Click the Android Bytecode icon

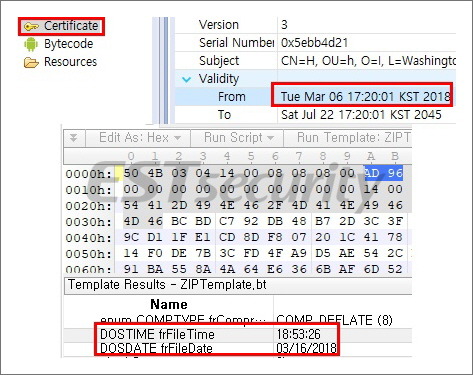pos(31,44)
